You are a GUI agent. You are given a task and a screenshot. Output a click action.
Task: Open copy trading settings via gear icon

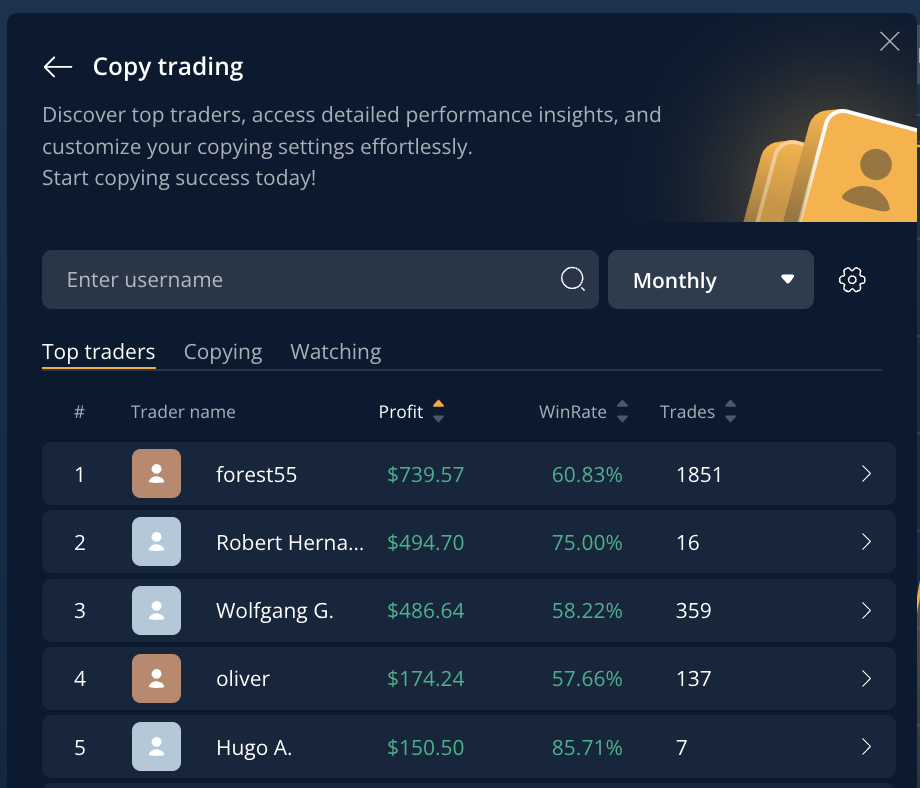point(851,279)
